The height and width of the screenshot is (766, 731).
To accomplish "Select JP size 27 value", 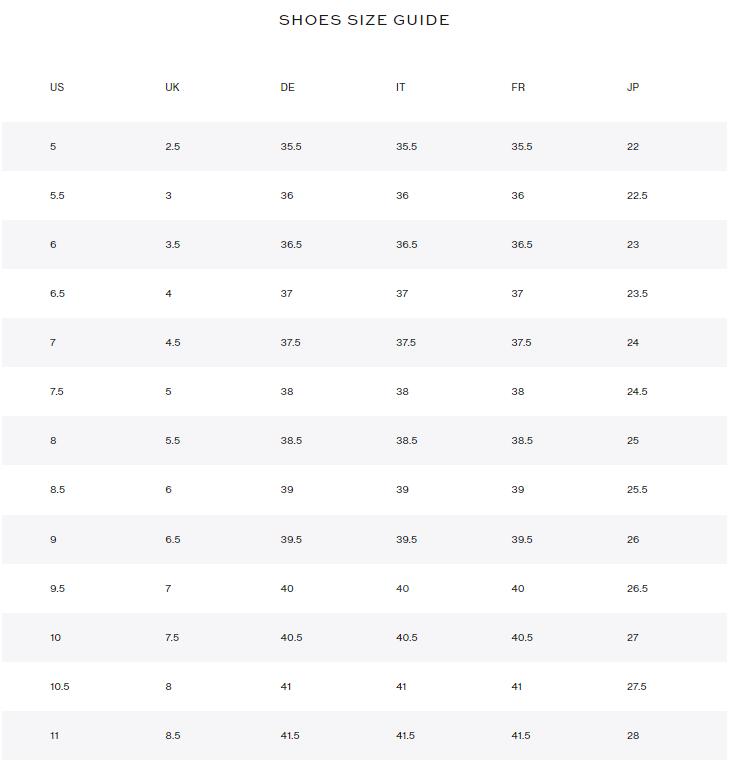I will pos(633,638).
